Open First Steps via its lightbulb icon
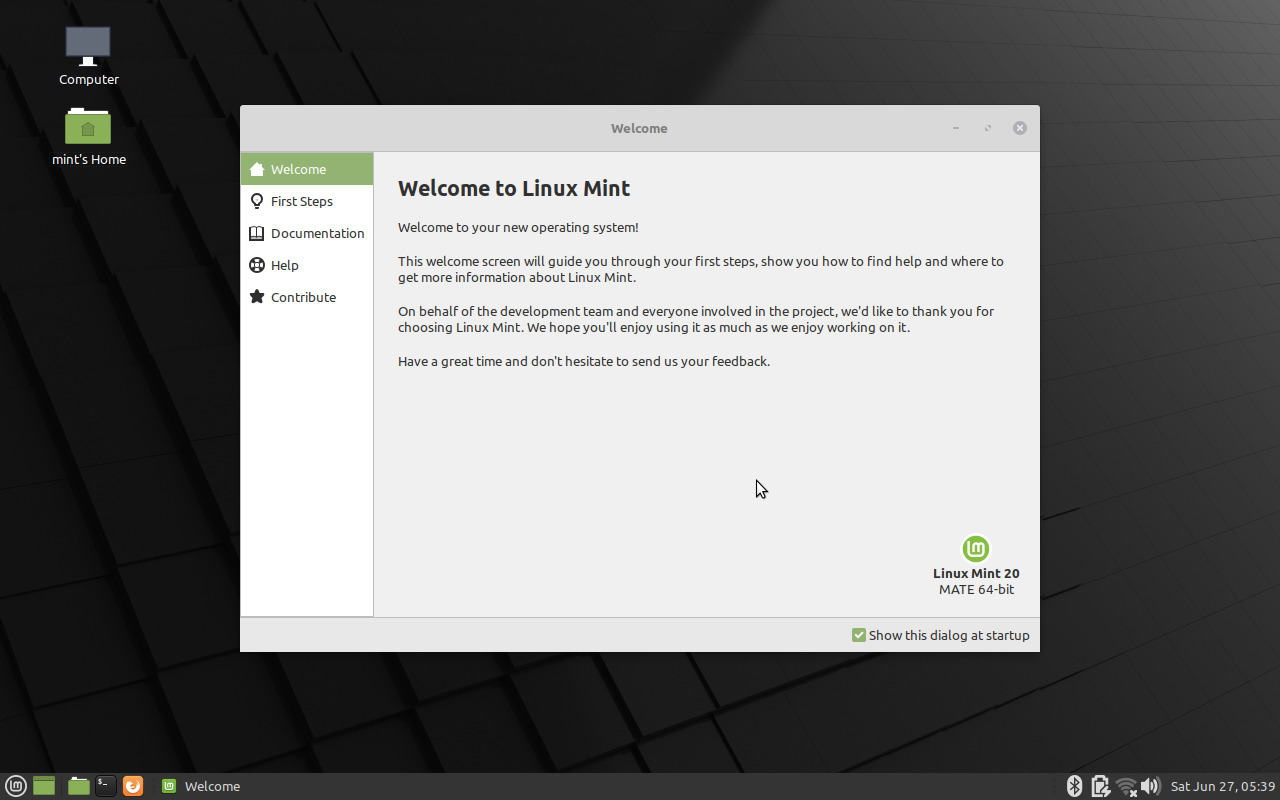Screen dimensions: 1280x800 tap(258, 201)
